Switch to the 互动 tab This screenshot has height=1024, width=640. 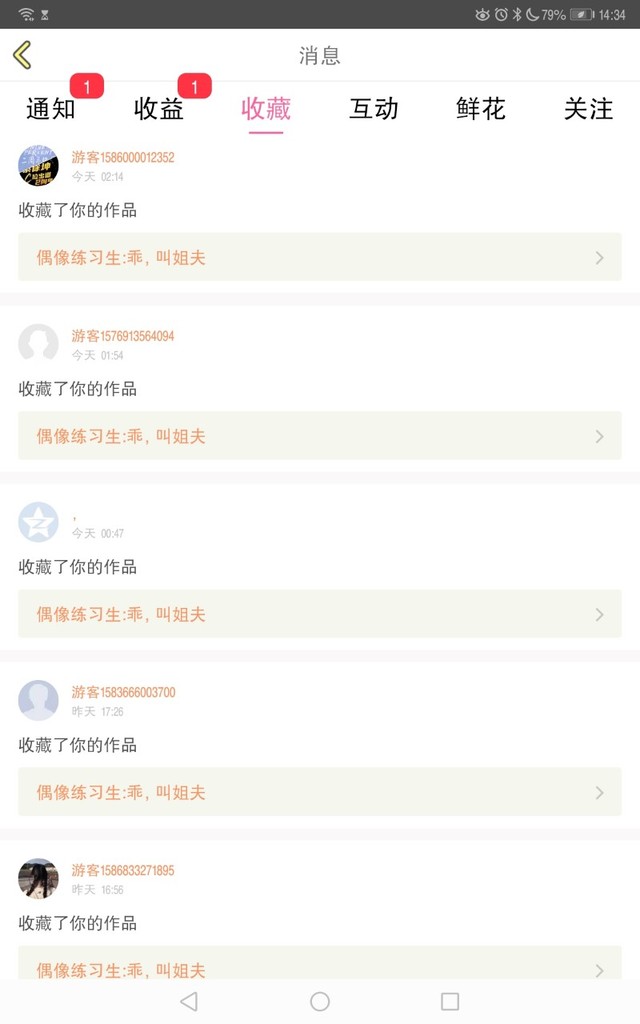pos(374,108)
